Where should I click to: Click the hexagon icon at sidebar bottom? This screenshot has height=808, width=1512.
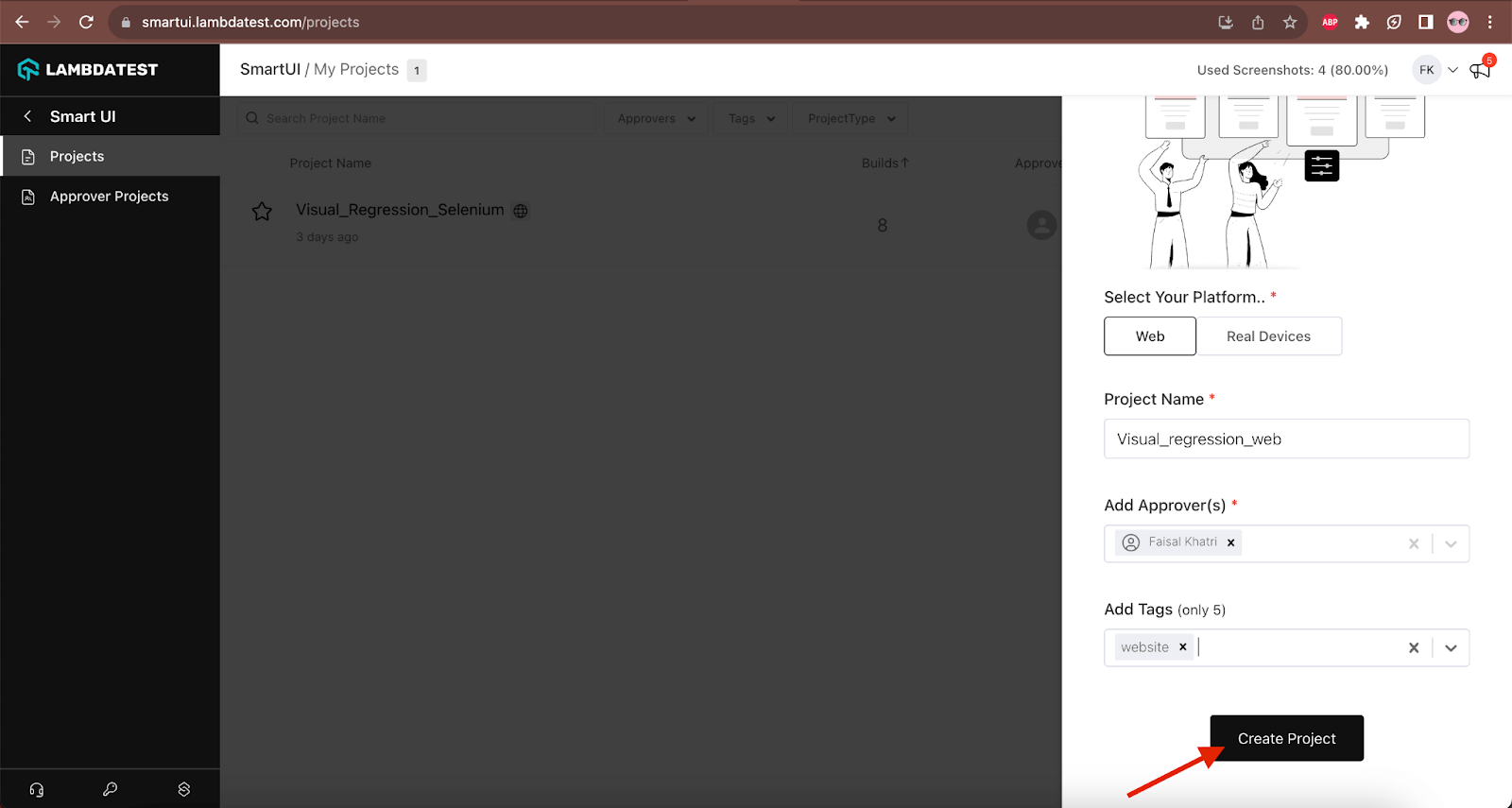[184, 789]
